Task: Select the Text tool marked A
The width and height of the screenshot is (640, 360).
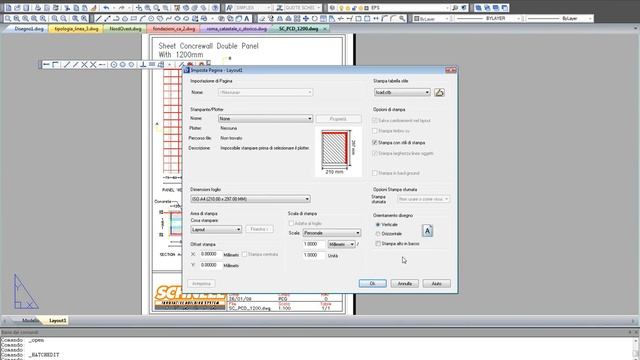Action: 247,18
